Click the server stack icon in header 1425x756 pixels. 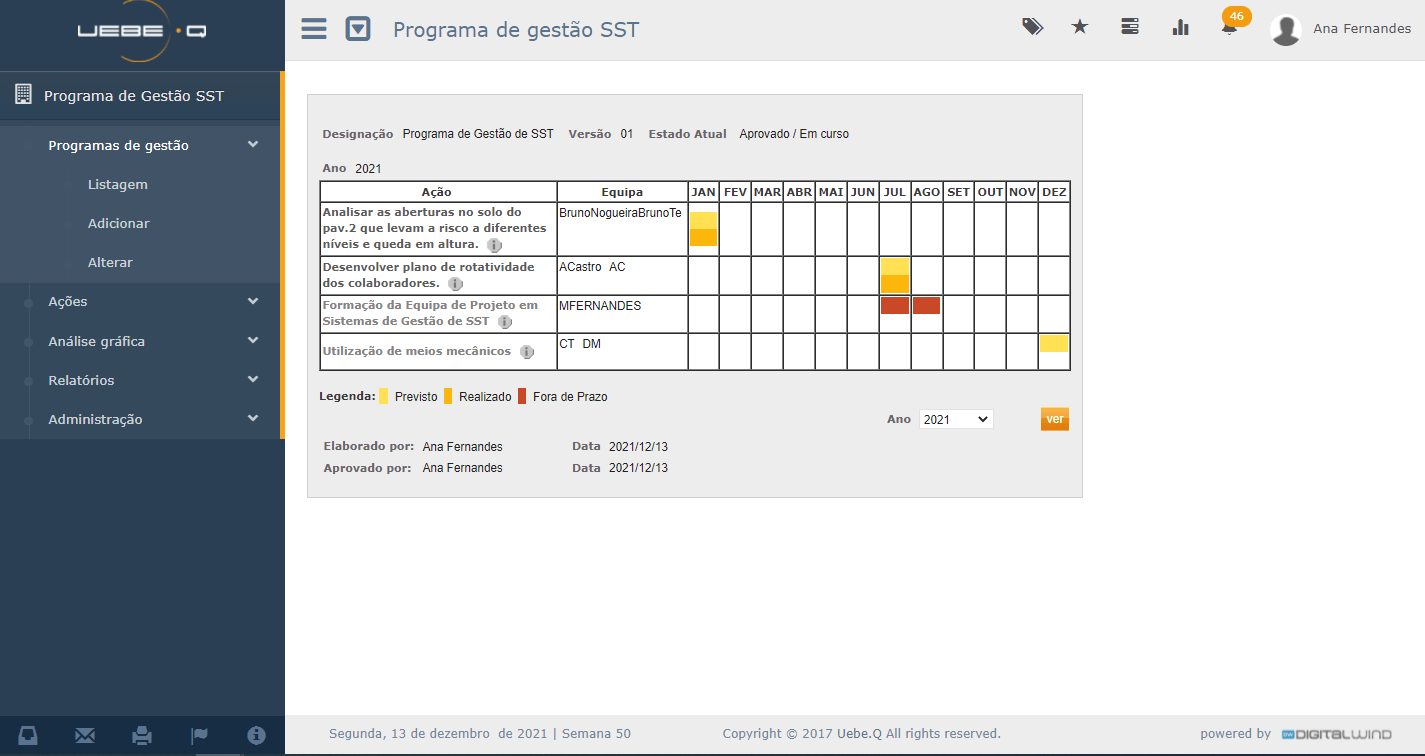click(x=1130, y=27)
